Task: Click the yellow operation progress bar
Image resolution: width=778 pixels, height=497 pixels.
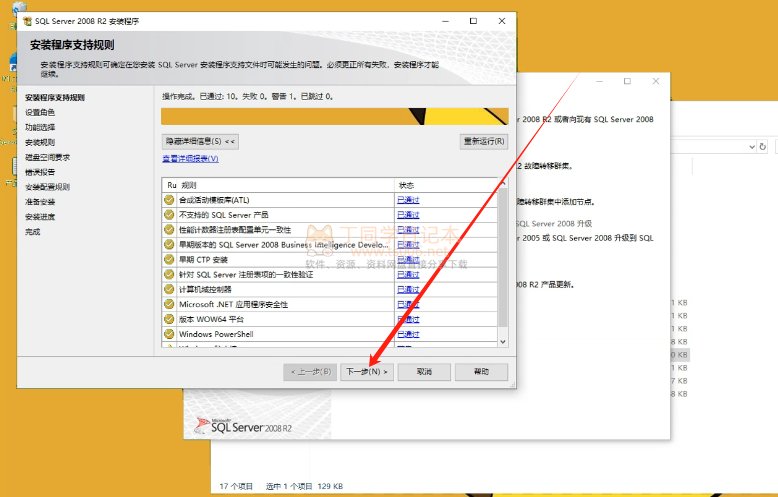Action: 335,117
